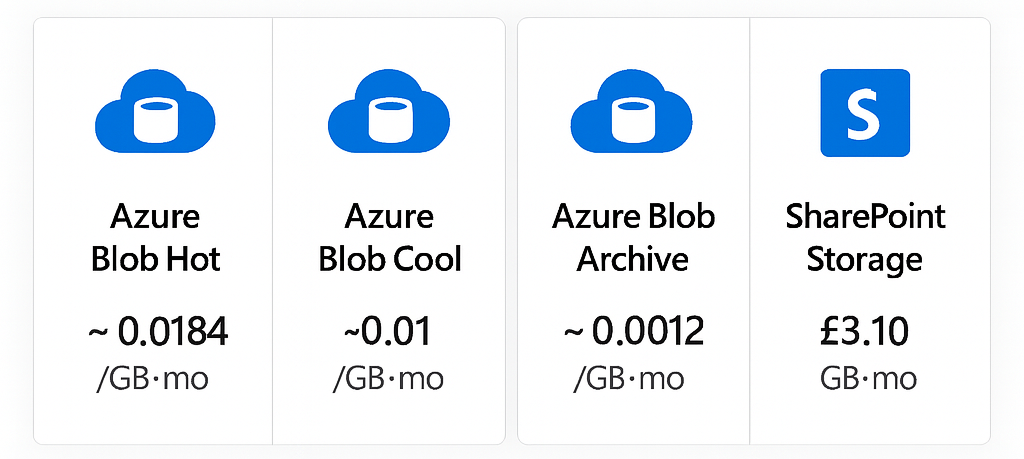Click the SharePoint Storage logo icon
The height and width of the screenshot is (459, 1024).
click(x=865, y=113)
